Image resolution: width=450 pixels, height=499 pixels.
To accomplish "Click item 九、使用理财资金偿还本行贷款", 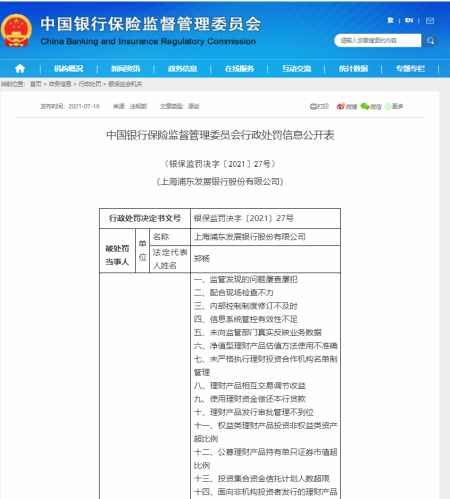I will [x=250, y=399].
